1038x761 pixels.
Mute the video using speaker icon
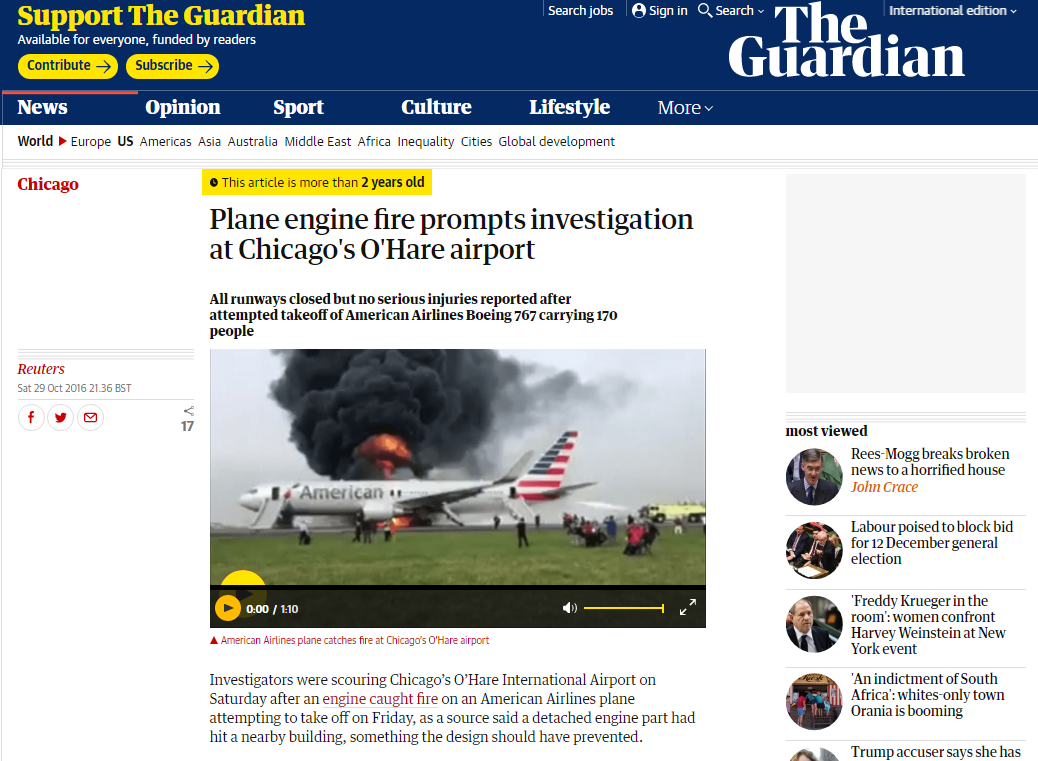pyautogui.click(x=569, y=608)
